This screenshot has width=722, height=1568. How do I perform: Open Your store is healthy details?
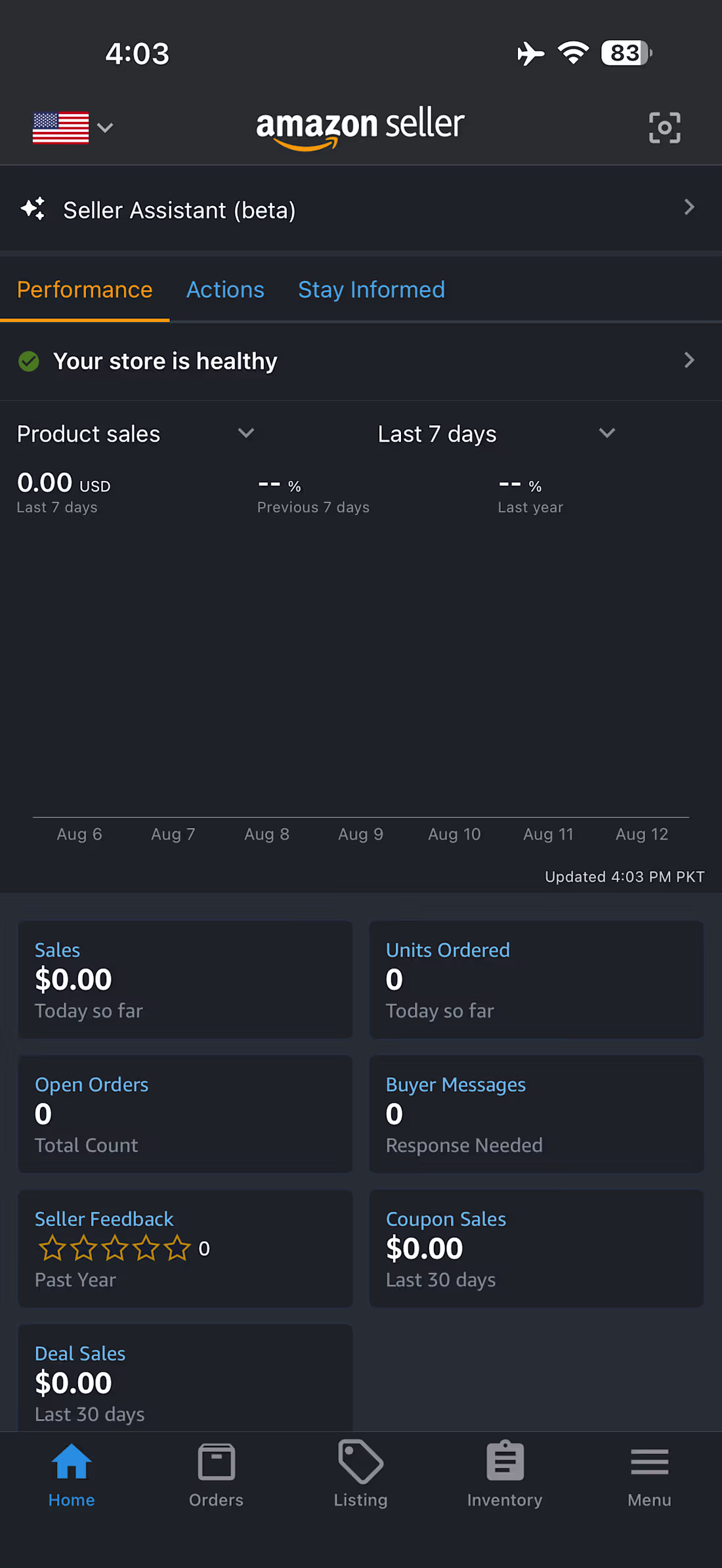[361, 361]
